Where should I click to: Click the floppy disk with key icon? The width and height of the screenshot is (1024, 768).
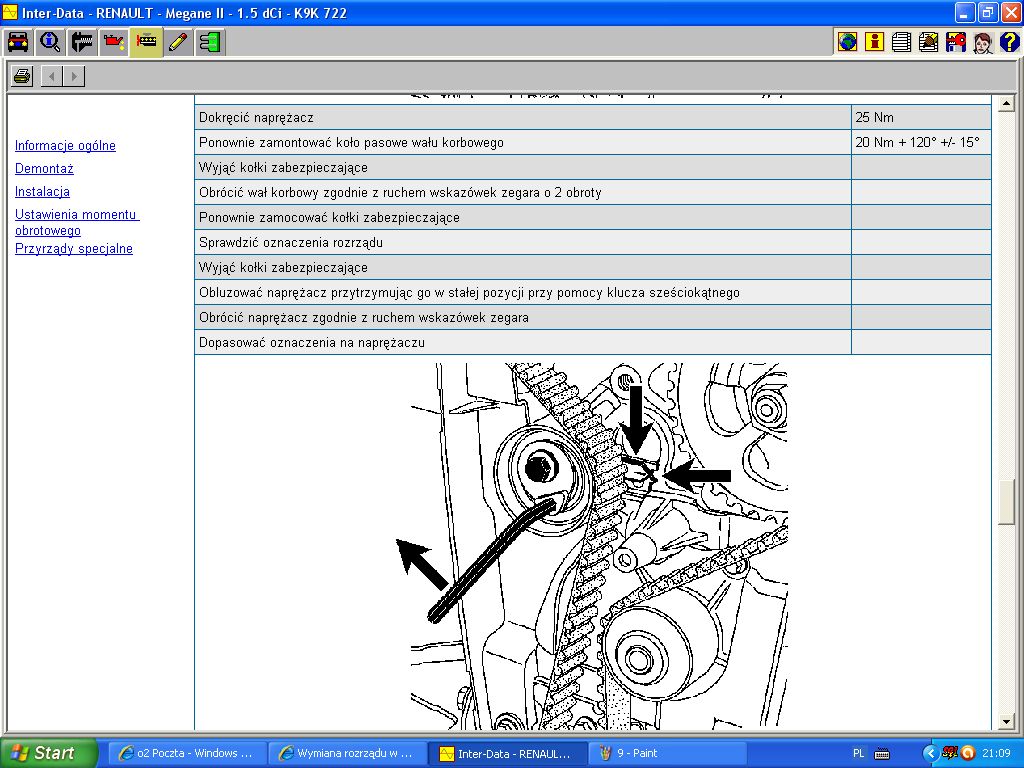coord(955,42)
